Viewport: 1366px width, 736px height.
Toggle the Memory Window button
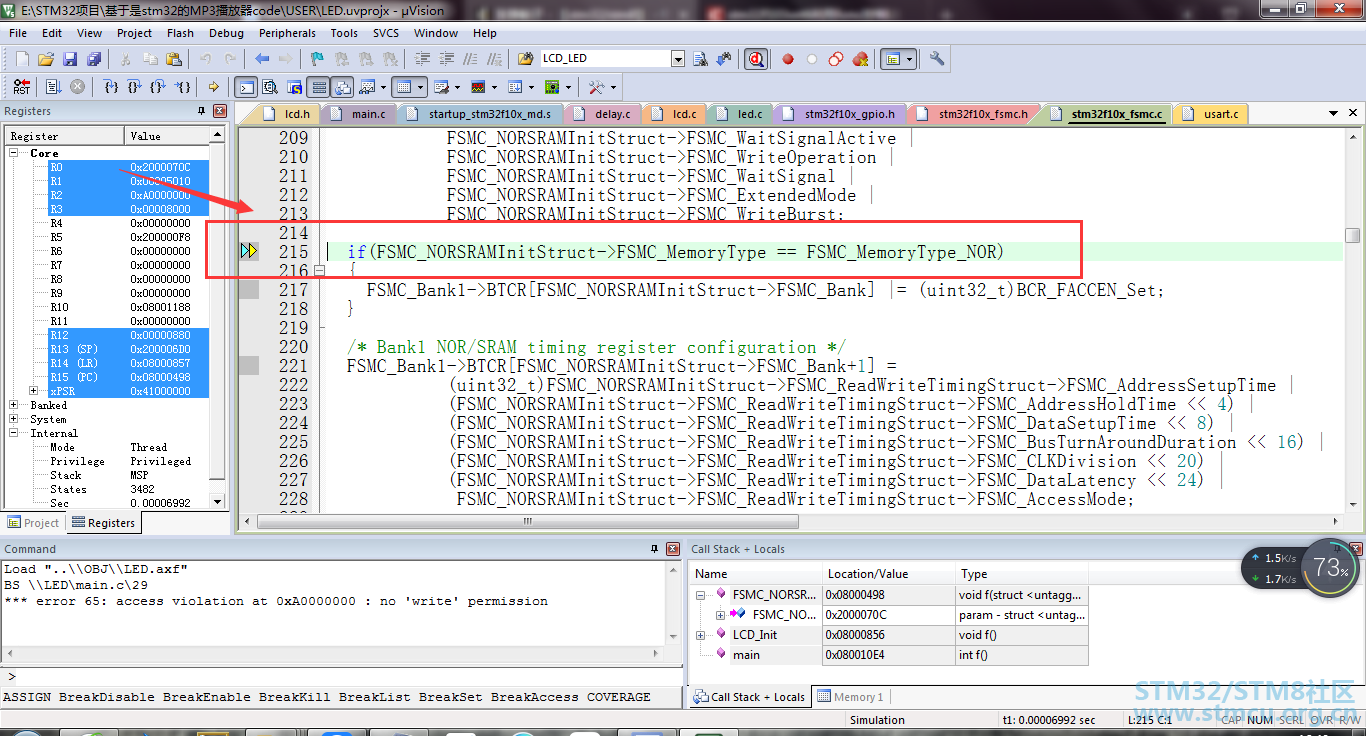404,87
